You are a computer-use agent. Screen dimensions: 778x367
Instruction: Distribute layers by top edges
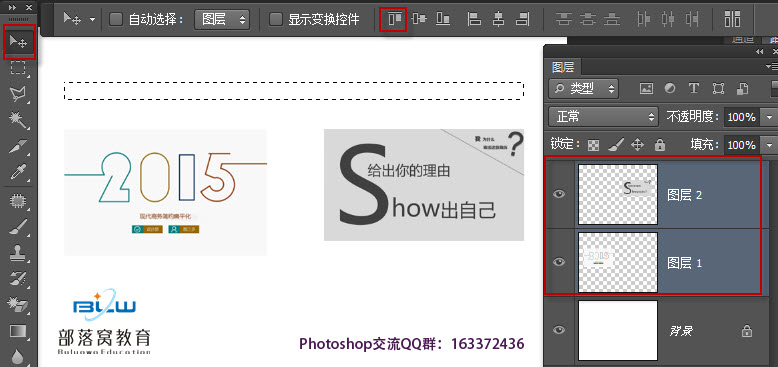click(x=563, y=19)
